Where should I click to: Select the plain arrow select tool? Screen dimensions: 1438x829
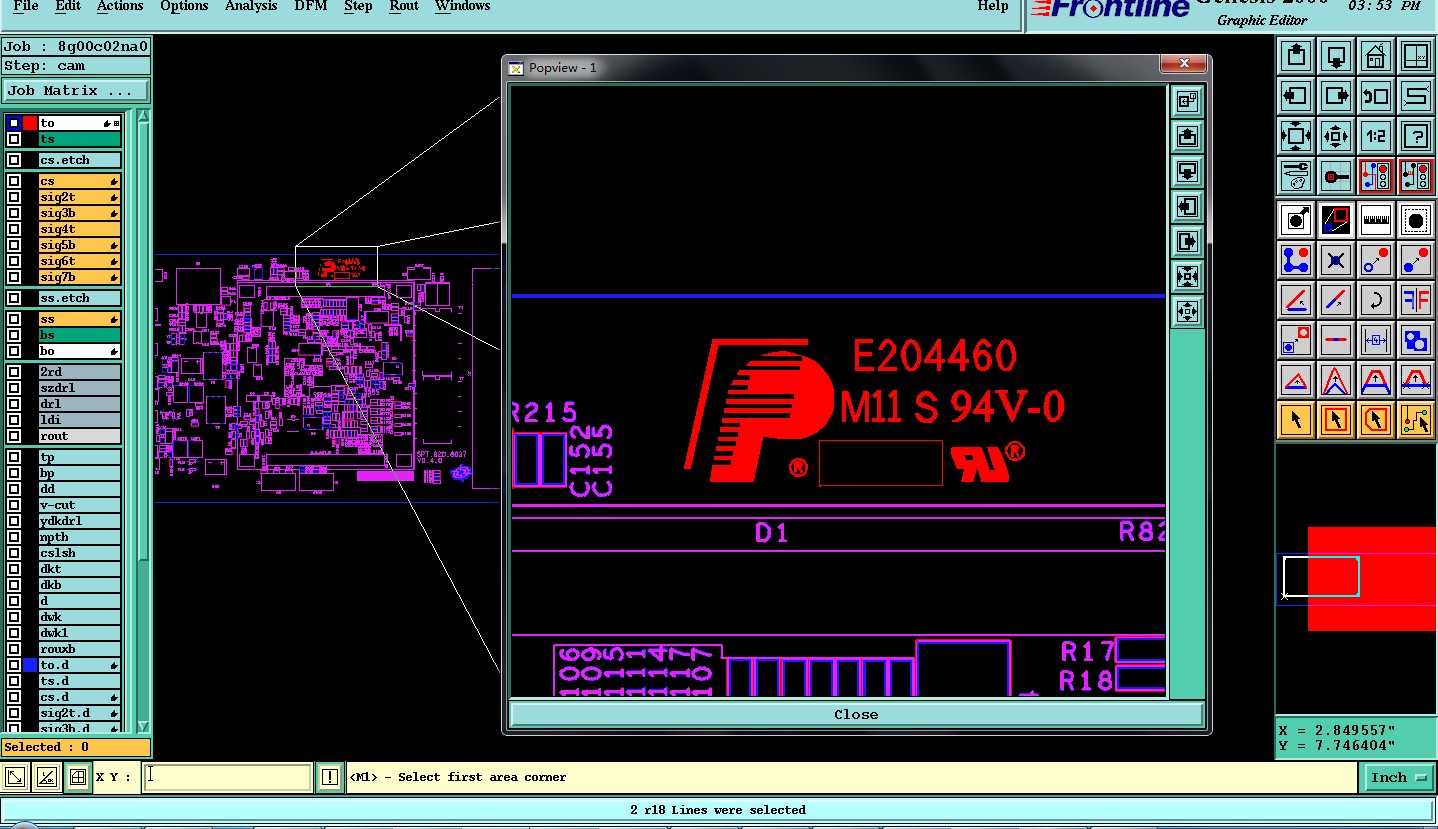coord(1297,420)
